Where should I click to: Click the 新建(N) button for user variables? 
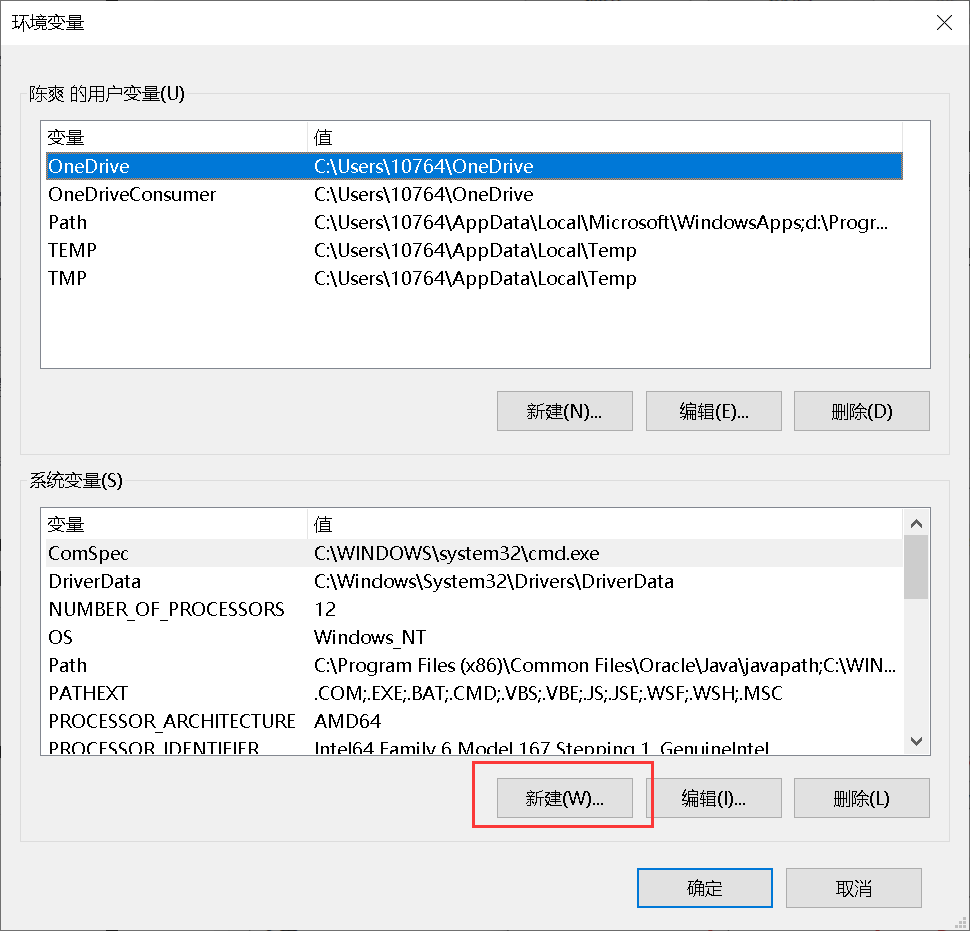pyautogui.click(x=564, y=411)
